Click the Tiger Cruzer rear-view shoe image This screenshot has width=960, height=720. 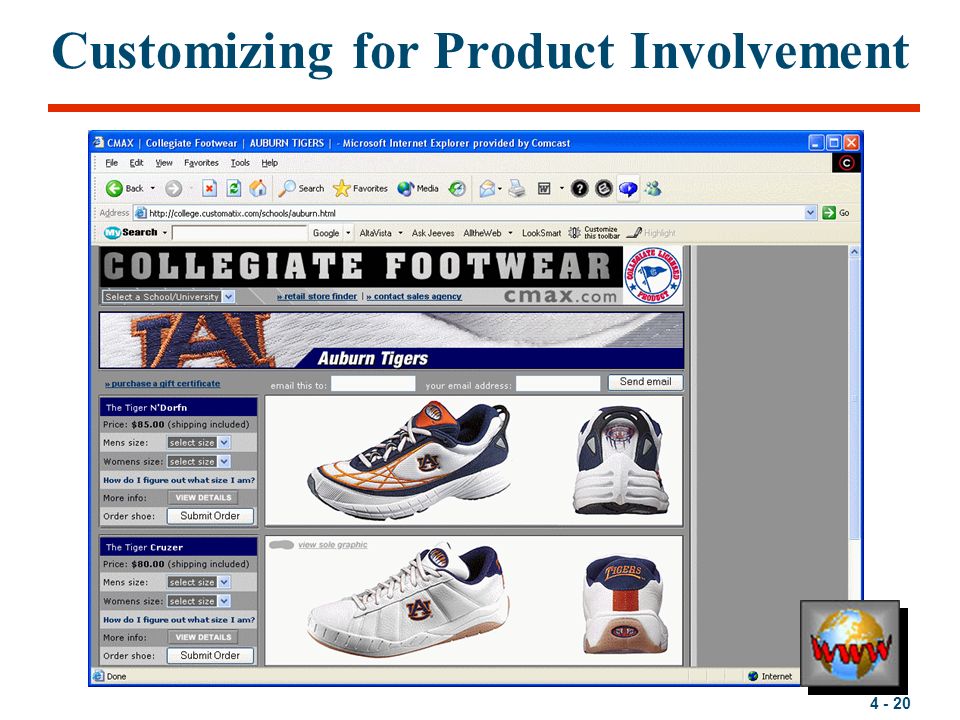point(623,603)
